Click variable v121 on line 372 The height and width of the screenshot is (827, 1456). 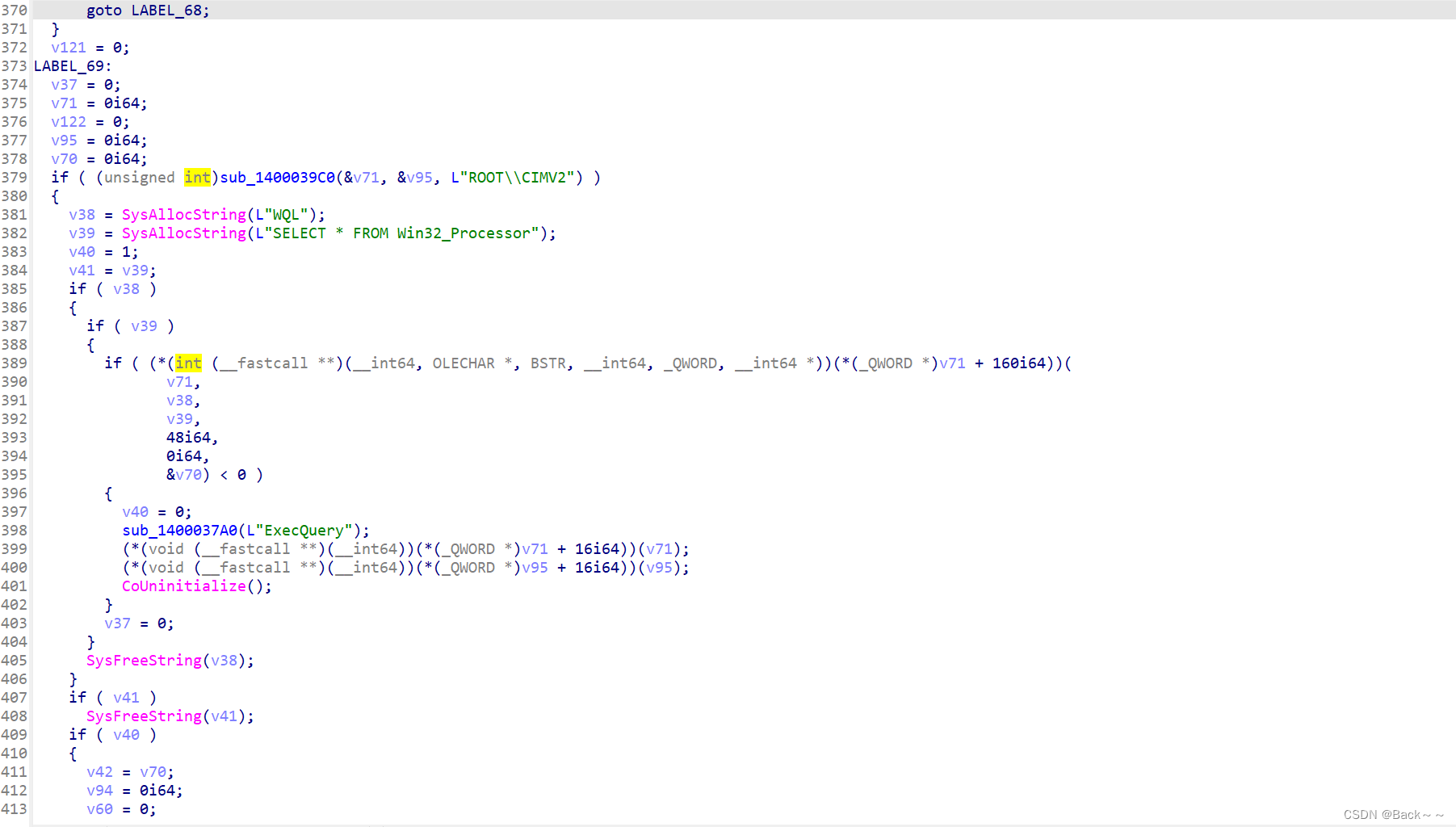(69, 48)
